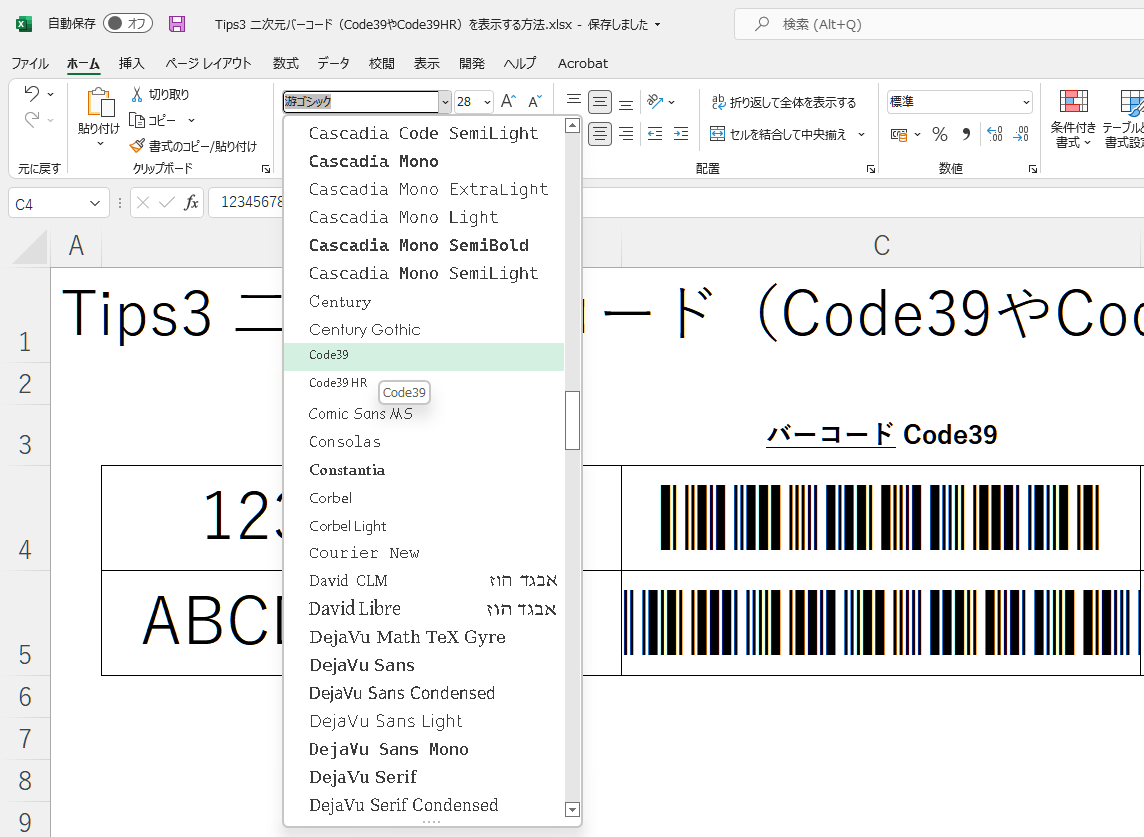Increase font size with the larger A icon
Screen dimensions: 1144x837
508,102
